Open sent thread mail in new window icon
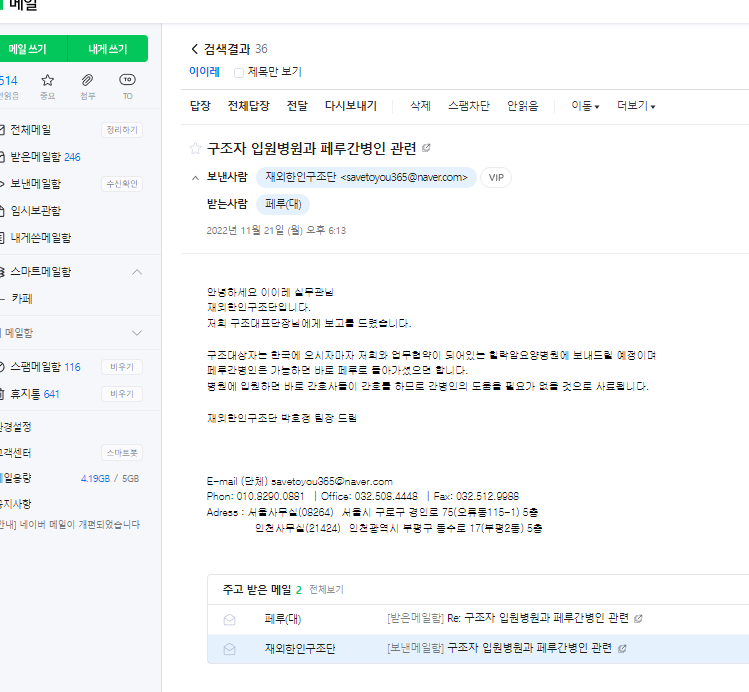The image size is (749, 692). click(621, 649)
